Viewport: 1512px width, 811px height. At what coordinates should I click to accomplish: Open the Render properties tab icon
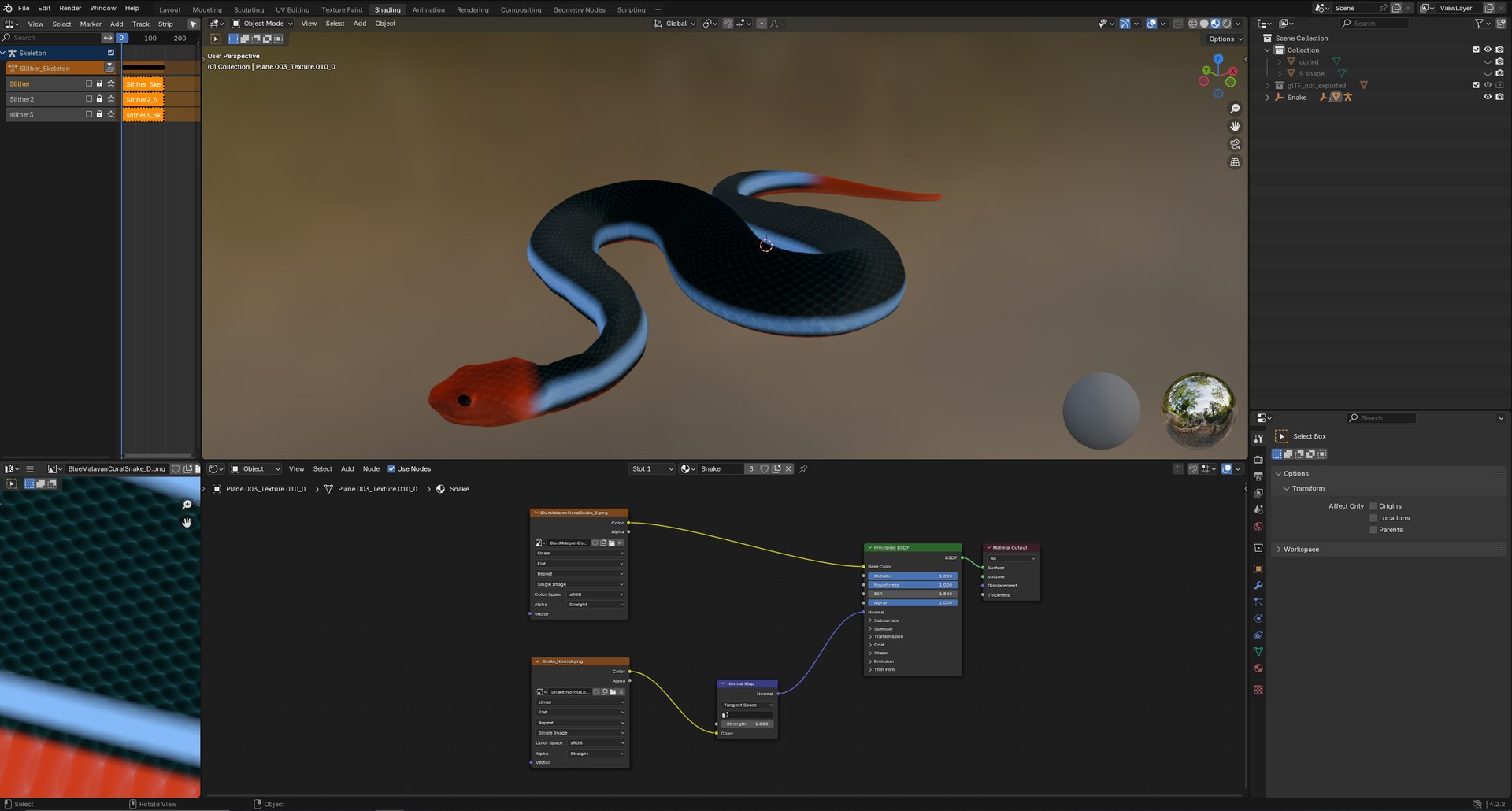coord(1258,460)
